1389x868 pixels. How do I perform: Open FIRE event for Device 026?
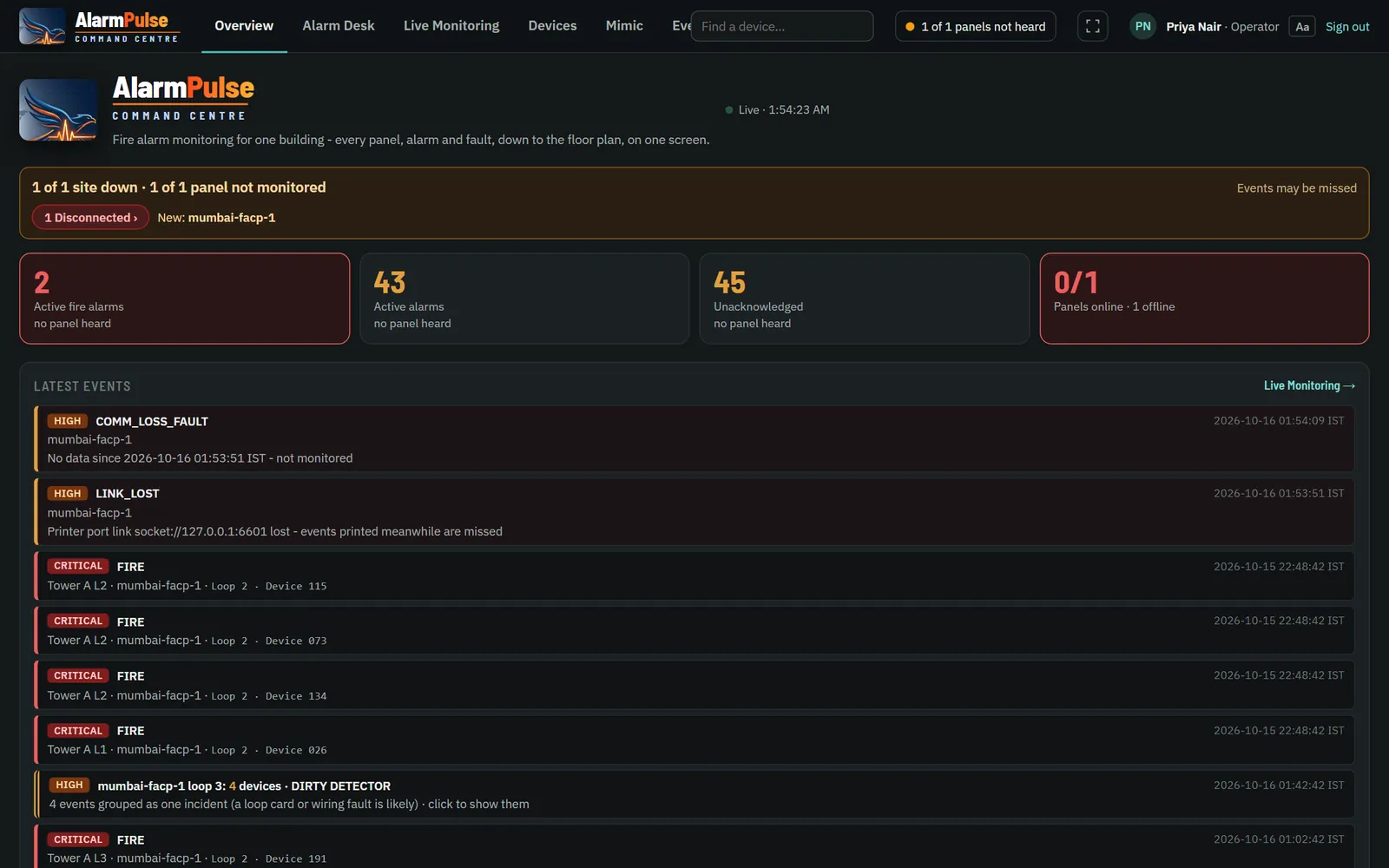pyautogui.click(x=694, y=740)
